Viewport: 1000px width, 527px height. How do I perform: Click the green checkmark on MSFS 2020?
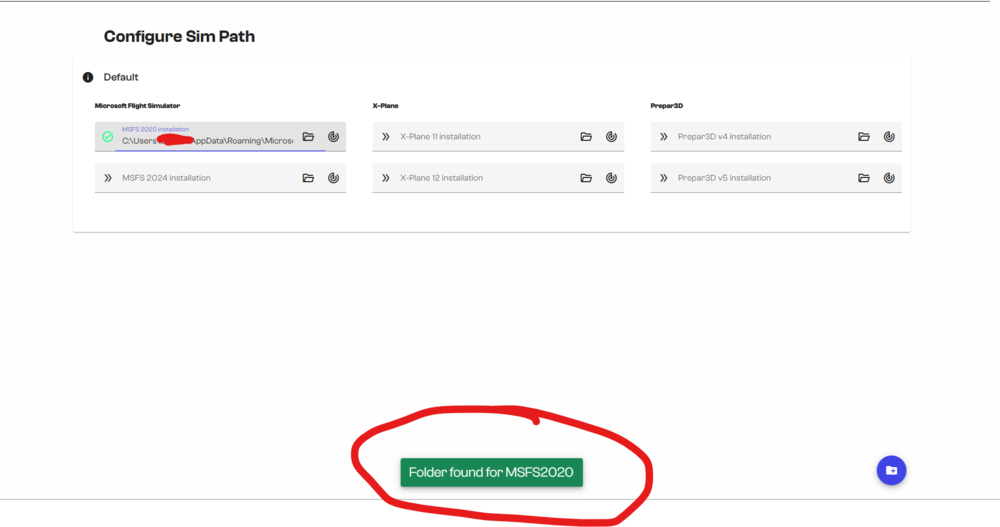(108, 137)
